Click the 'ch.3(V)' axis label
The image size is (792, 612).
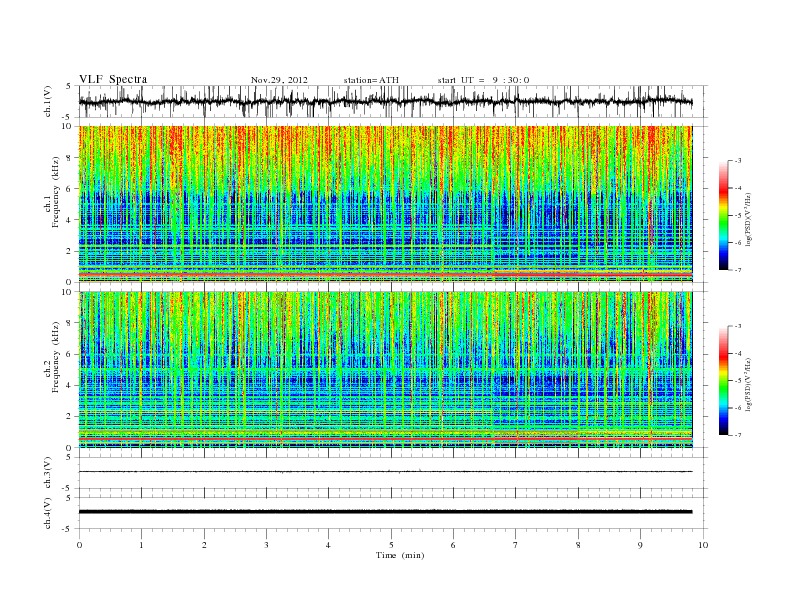coord(48,473)
